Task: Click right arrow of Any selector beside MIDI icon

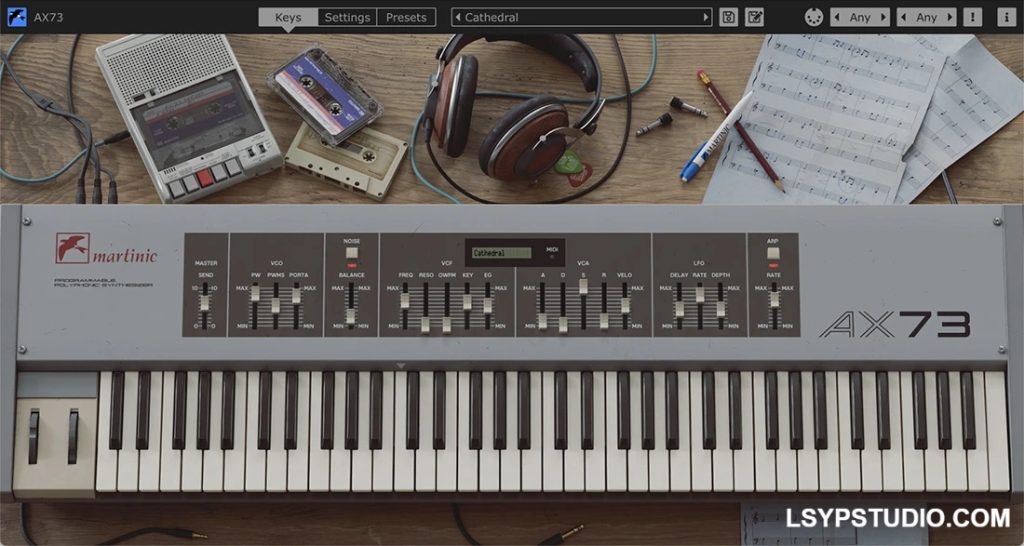Action: click(x=883, y=18)
